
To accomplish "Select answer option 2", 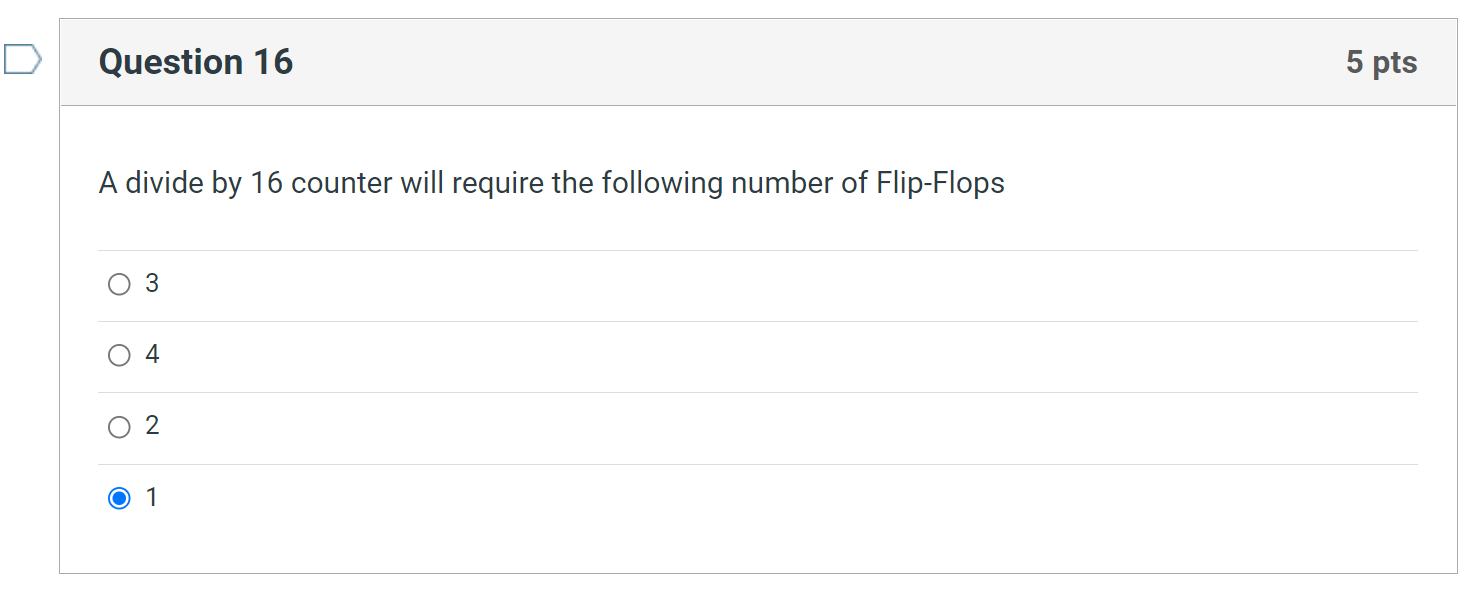I will click(x=119, y=426).
